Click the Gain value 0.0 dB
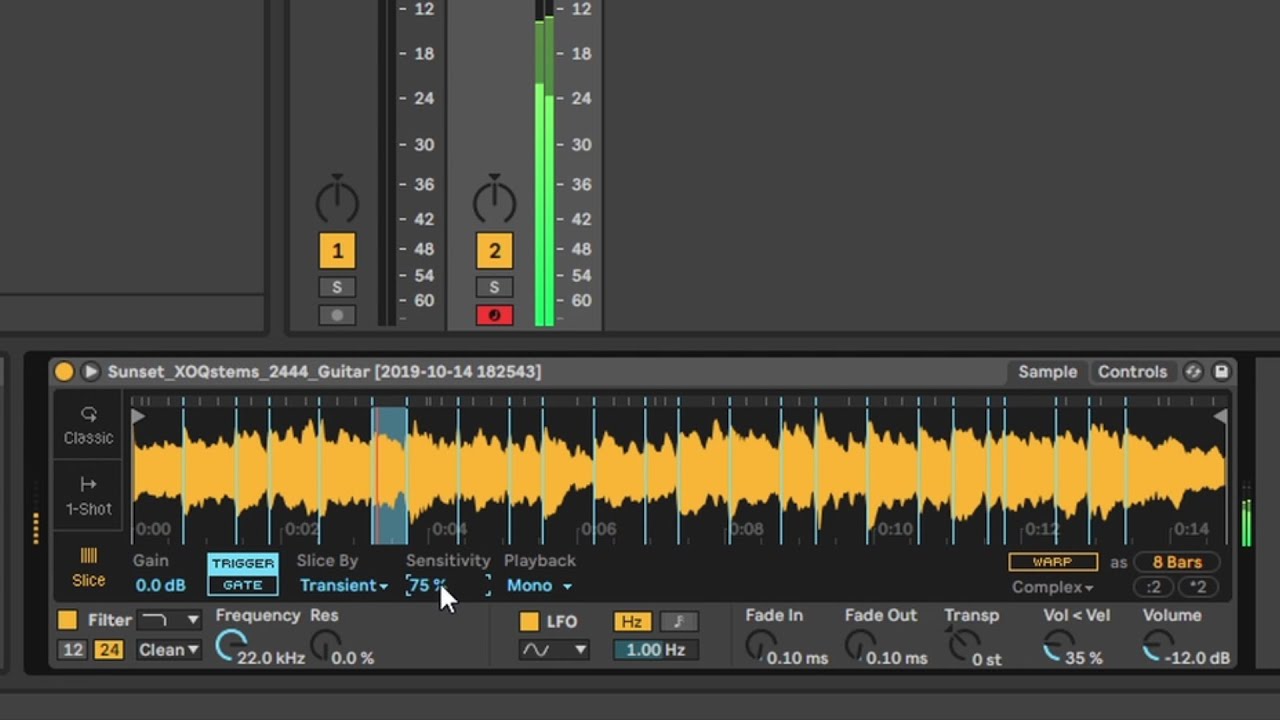The height and width of the screenshot is (720, 1280). click(160, 586)
